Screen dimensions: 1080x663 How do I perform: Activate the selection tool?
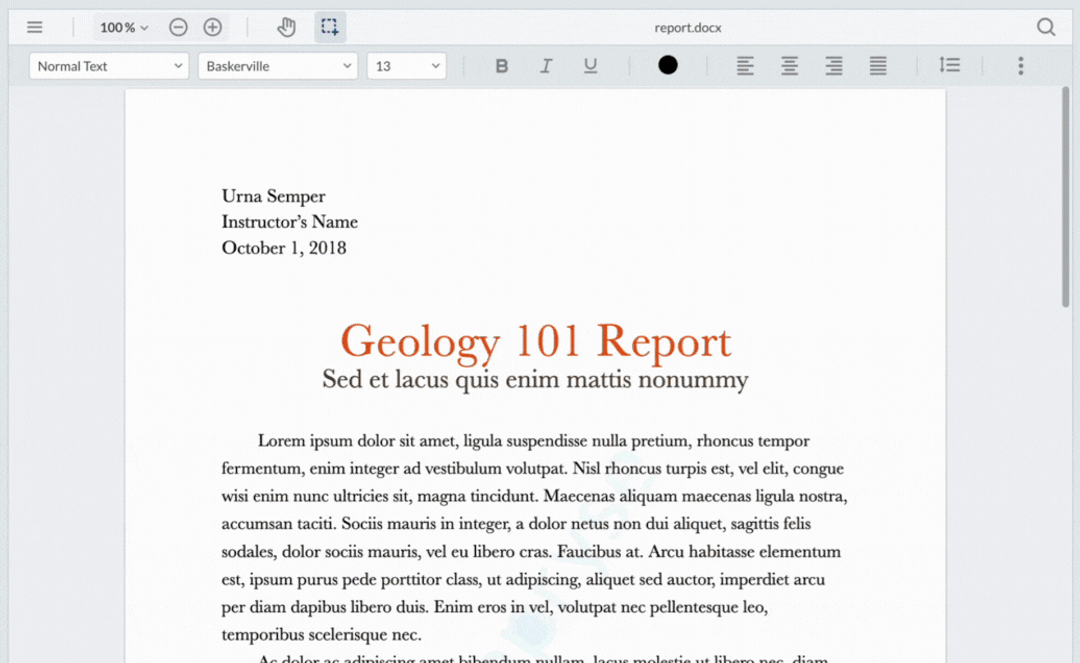click(330, 27)
